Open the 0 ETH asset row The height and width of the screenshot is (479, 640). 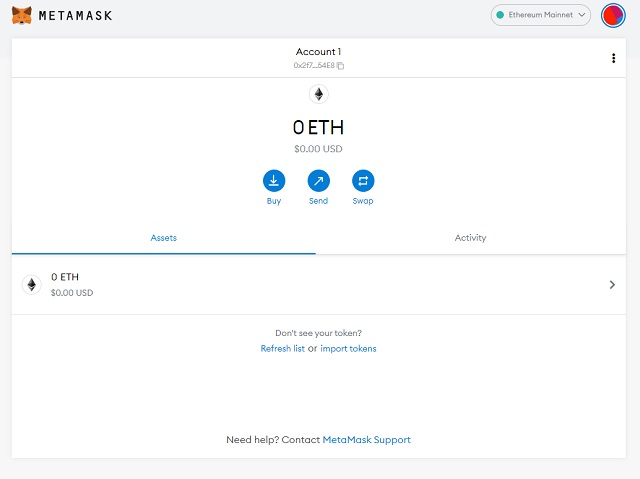coord(318,285)
